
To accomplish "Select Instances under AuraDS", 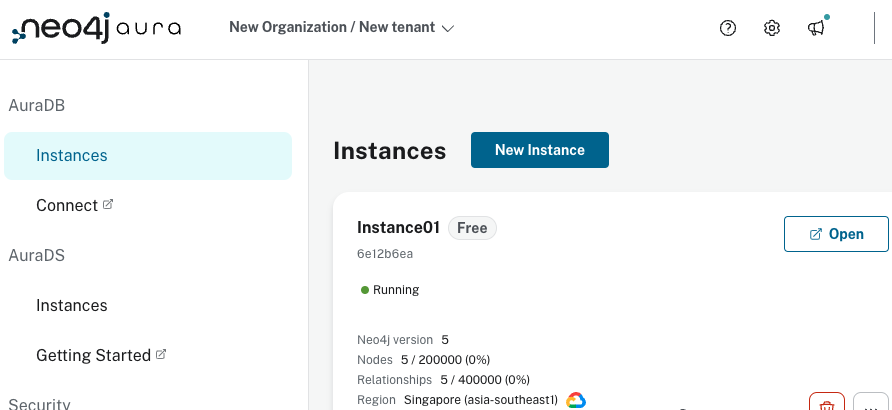I will click(72, 305).
